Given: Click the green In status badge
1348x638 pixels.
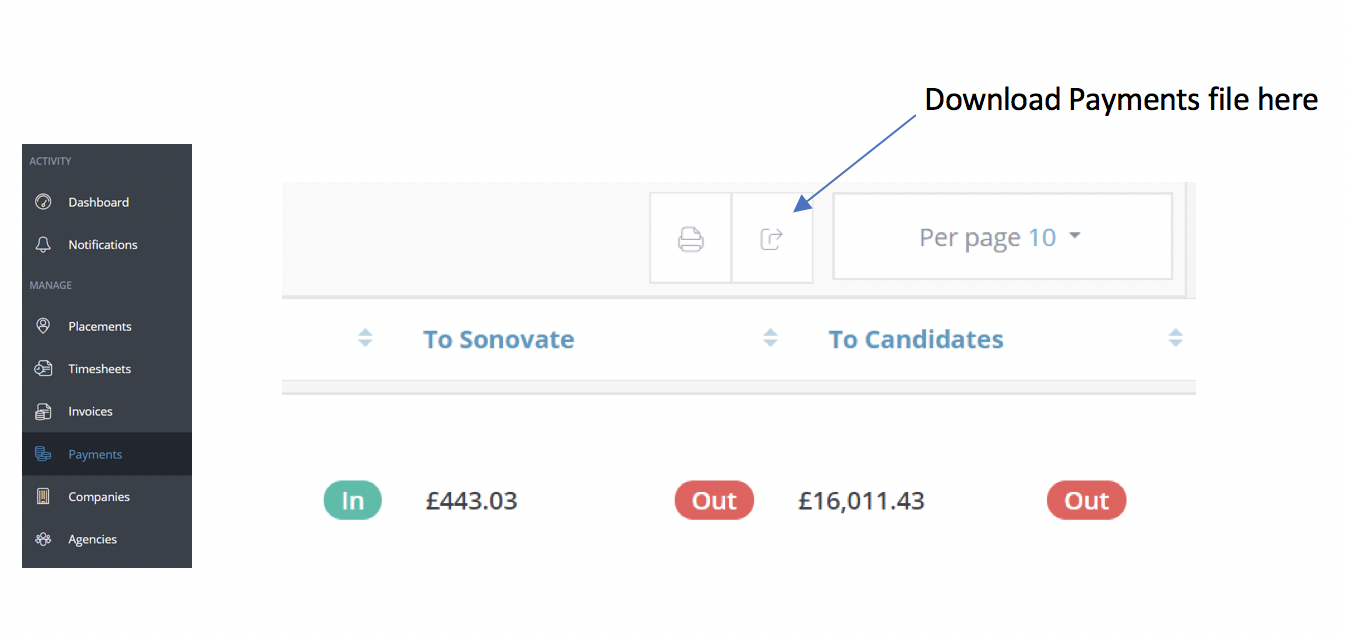Looking at the screenshot, I should tap(353, 501).
